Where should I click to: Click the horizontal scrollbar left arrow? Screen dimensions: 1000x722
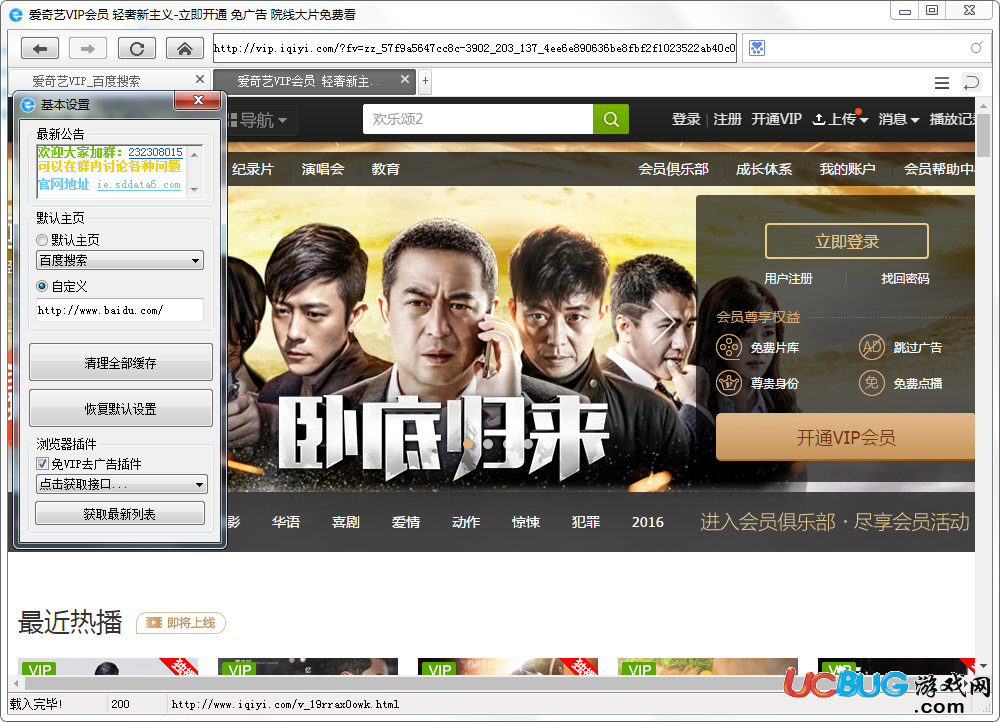(15, 683)
